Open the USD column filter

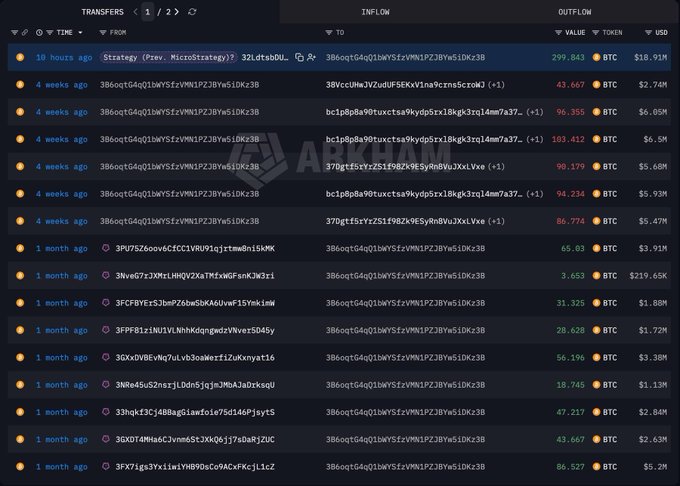[648, 33]
